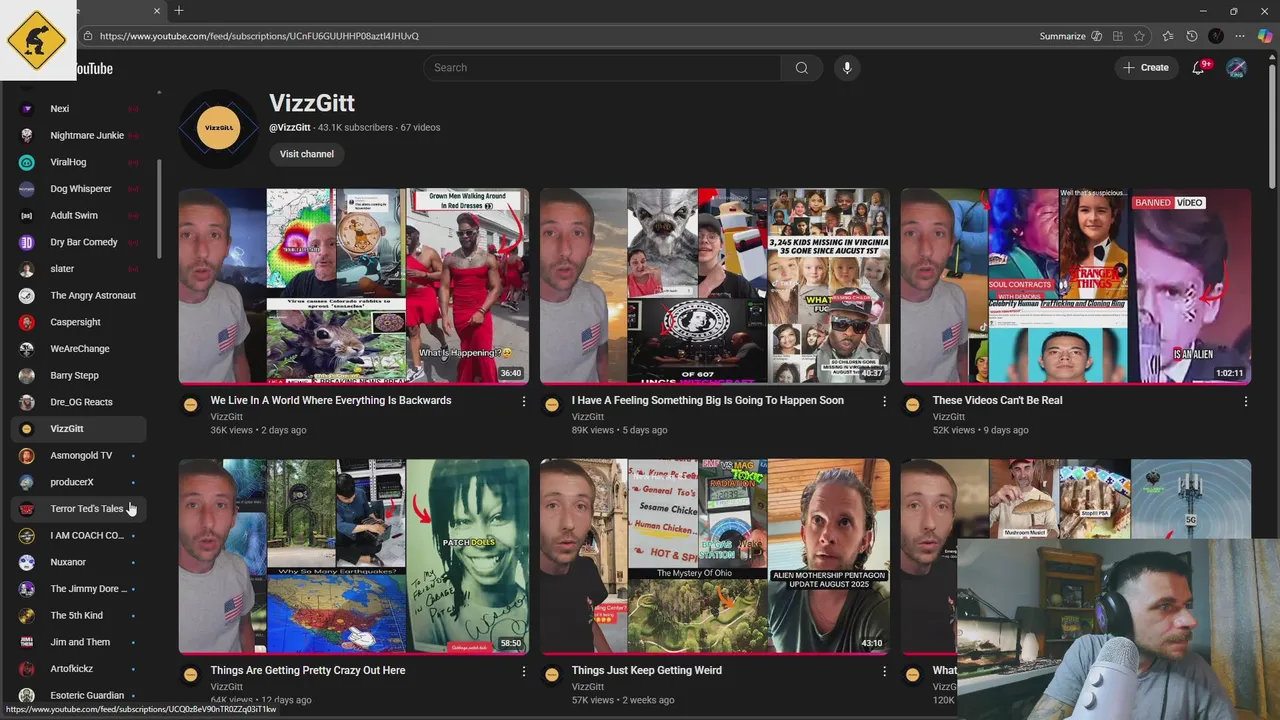Play 'Things Just Keep Getting Weird' thumbnail
Image resolution: width=1280 pixels, height=720 pixels.
(715, 556)
